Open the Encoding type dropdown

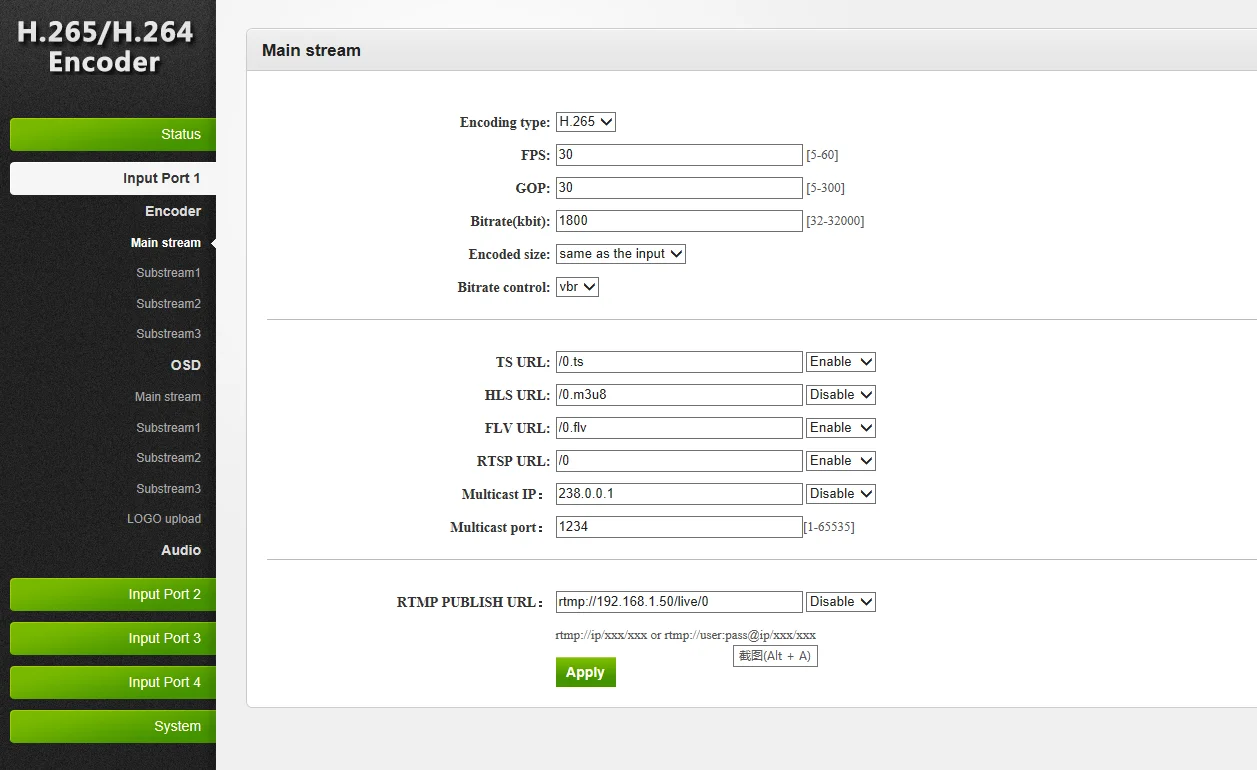[x=586, y=122]
